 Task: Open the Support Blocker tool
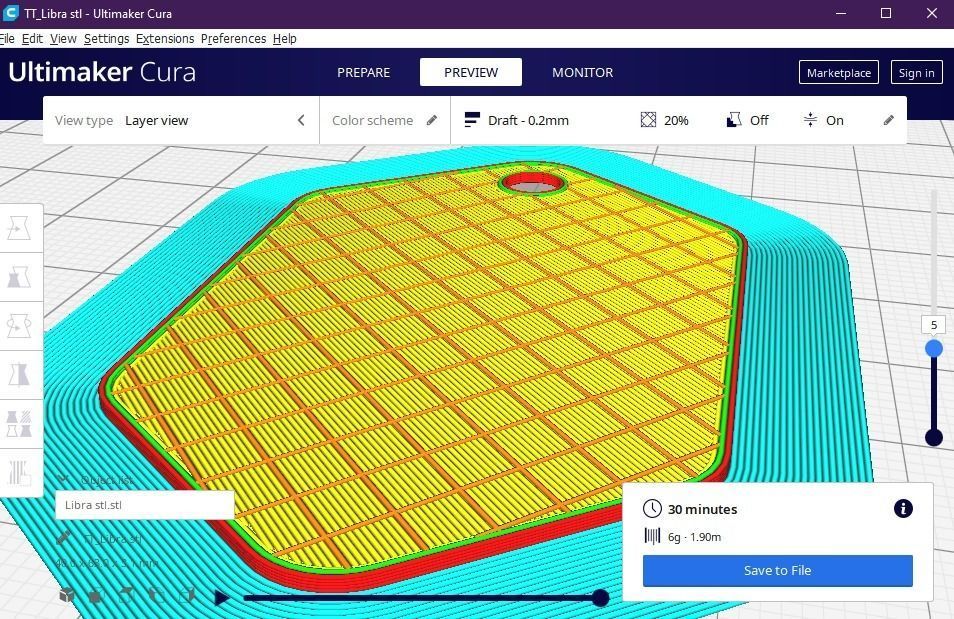point(19,473)
